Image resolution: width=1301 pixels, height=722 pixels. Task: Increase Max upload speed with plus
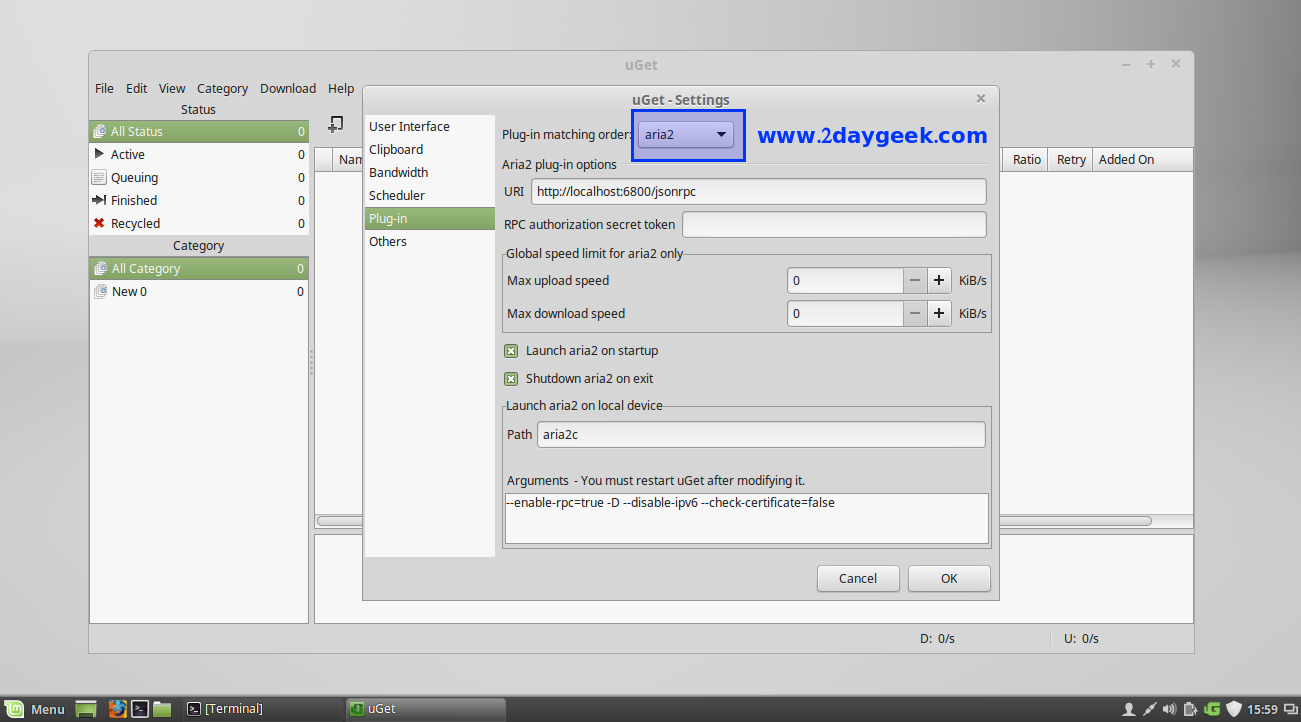coord(939,281)
